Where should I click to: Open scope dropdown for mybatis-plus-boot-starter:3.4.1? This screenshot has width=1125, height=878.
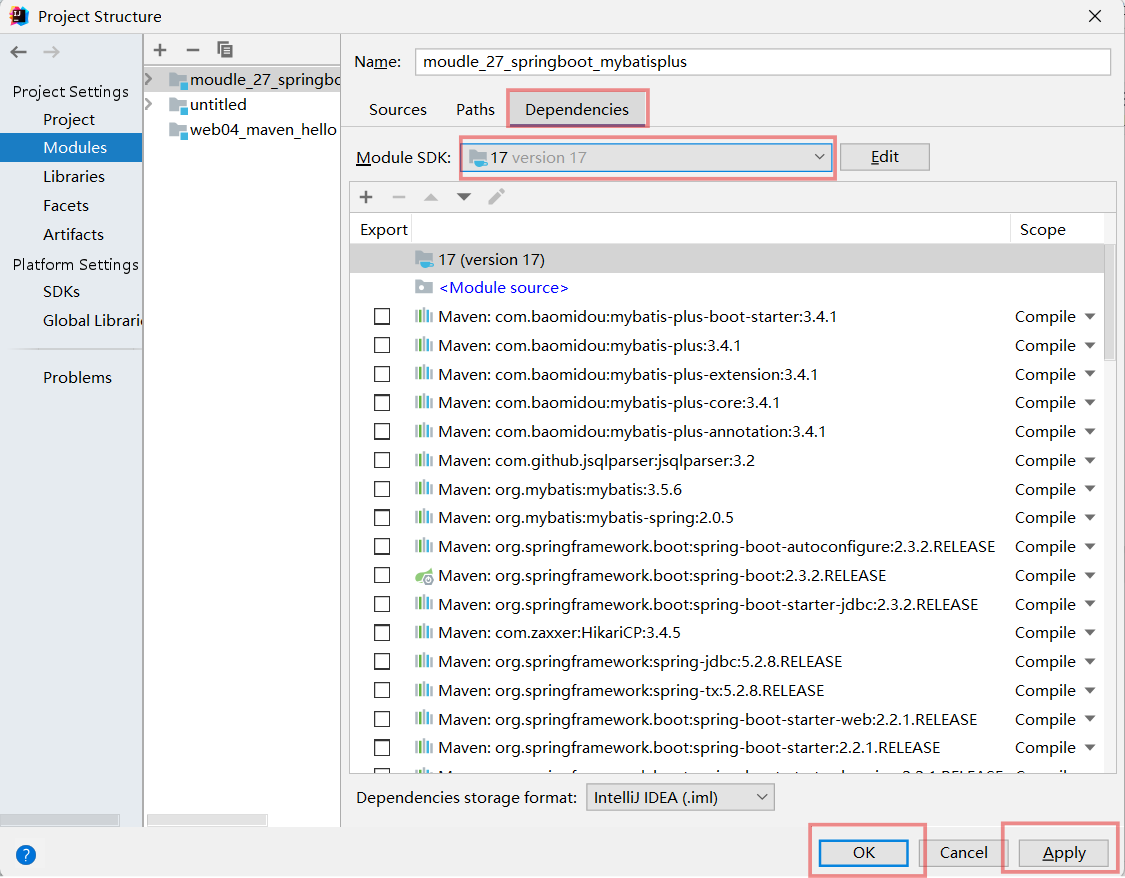[x=1090, y=316]
